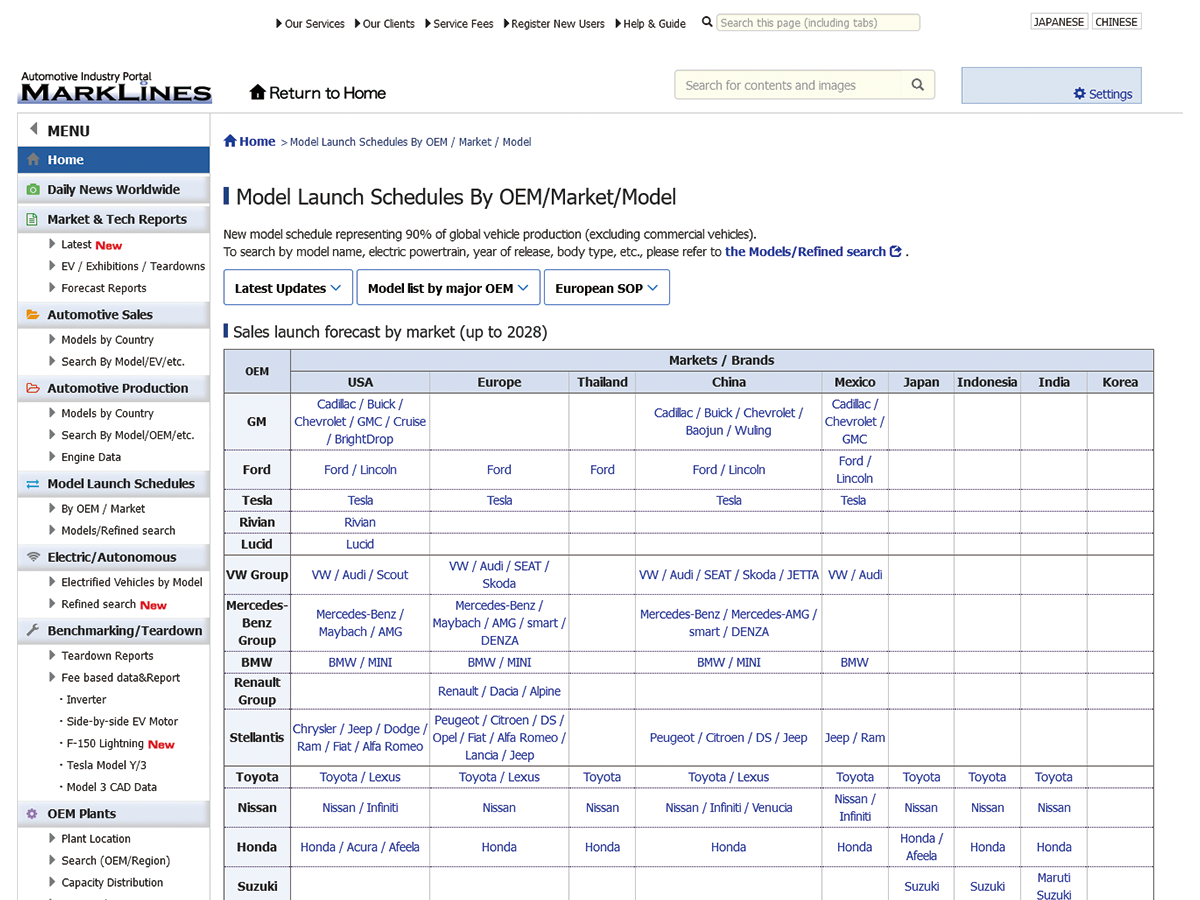1200x900 pixels.
Task: Click the external link icon after Models/Refined search
Action: point(895,252)
